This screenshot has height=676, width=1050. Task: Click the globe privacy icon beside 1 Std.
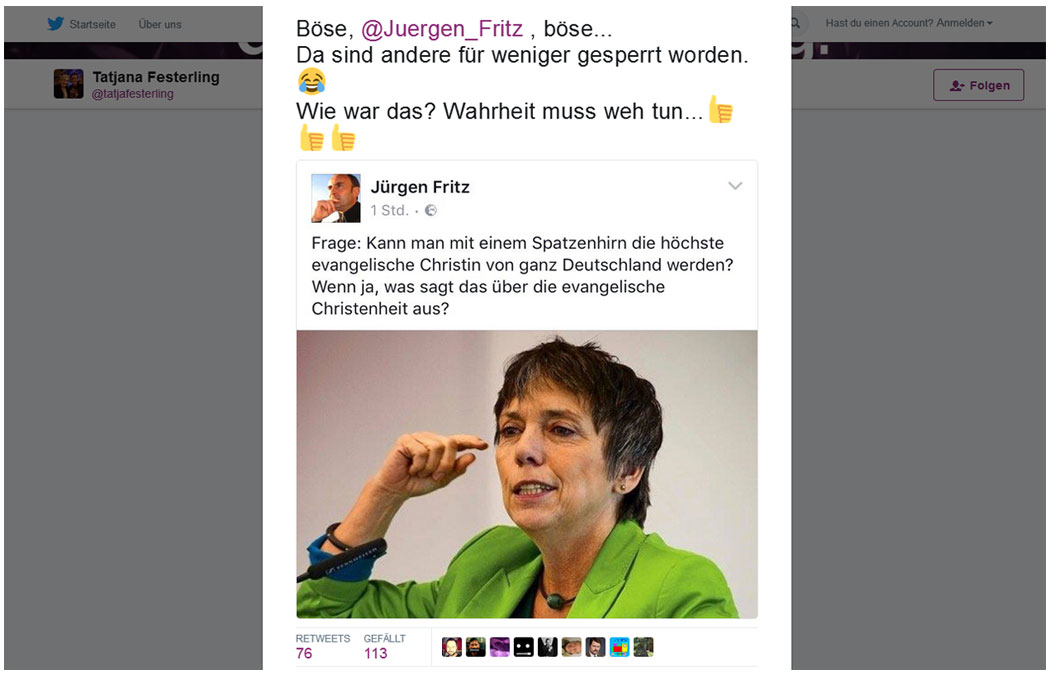[x=431, y=210]
